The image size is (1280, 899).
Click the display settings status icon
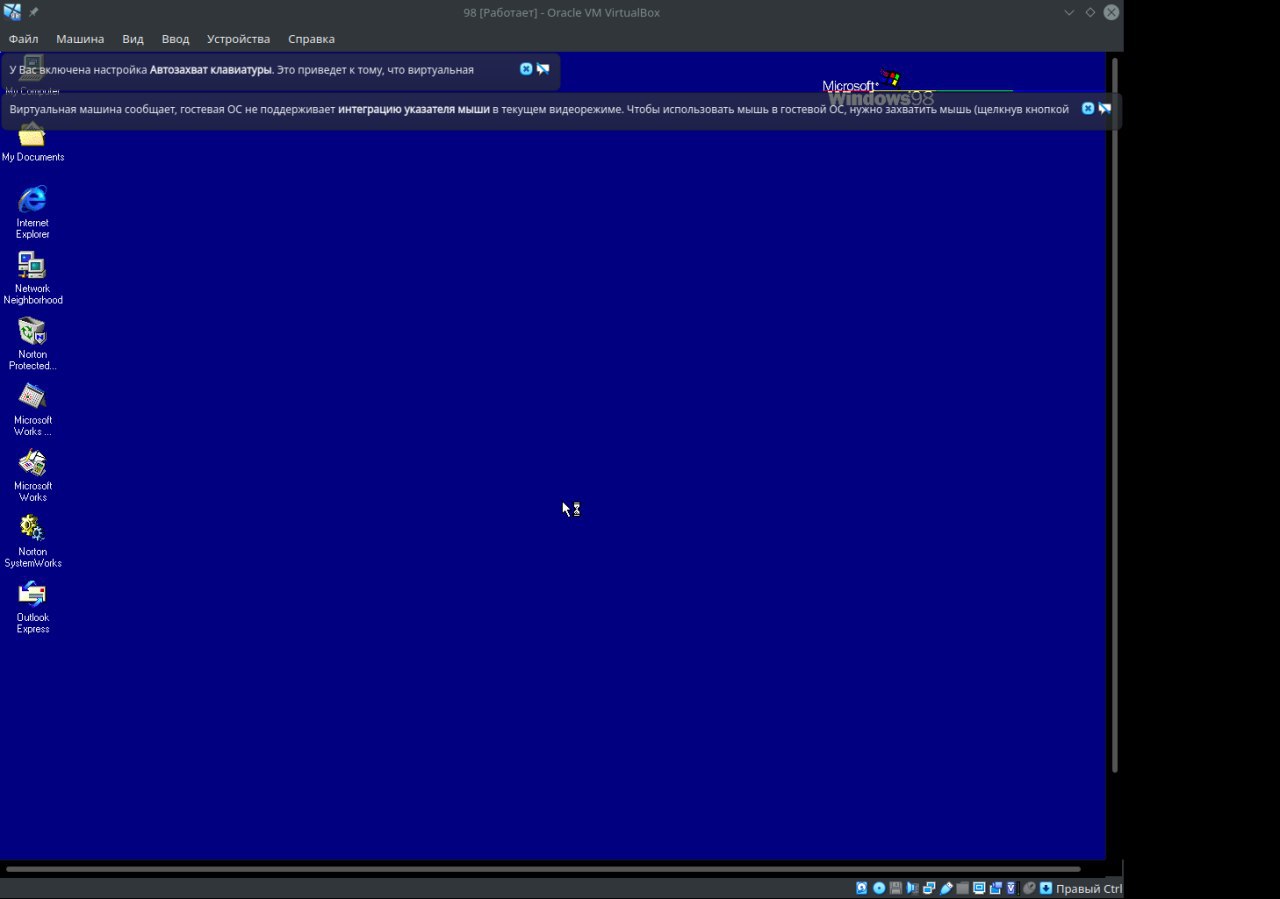[979, 888]
